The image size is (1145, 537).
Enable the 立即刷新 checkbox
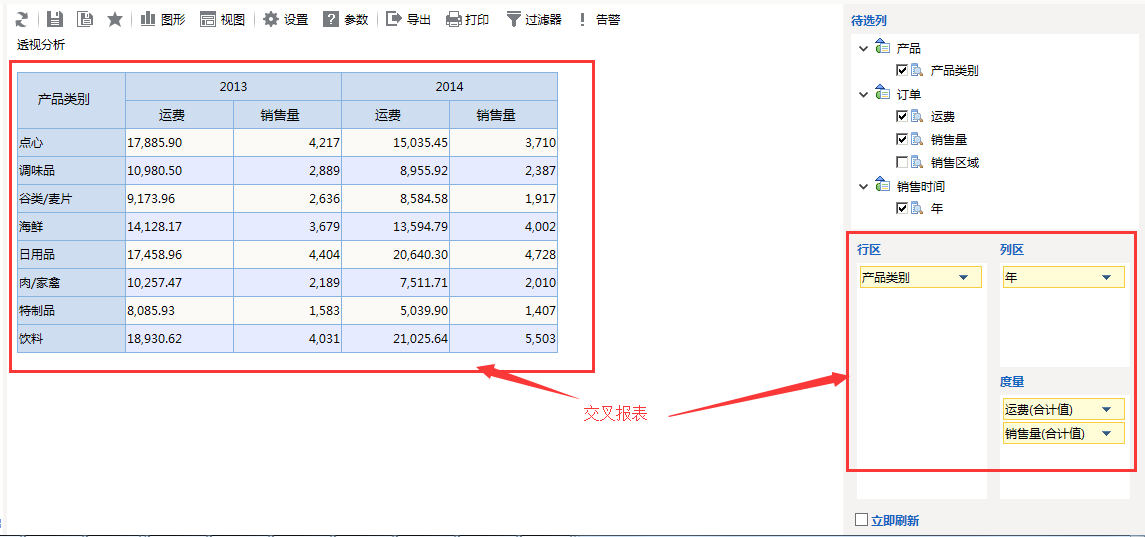(862, 519)
